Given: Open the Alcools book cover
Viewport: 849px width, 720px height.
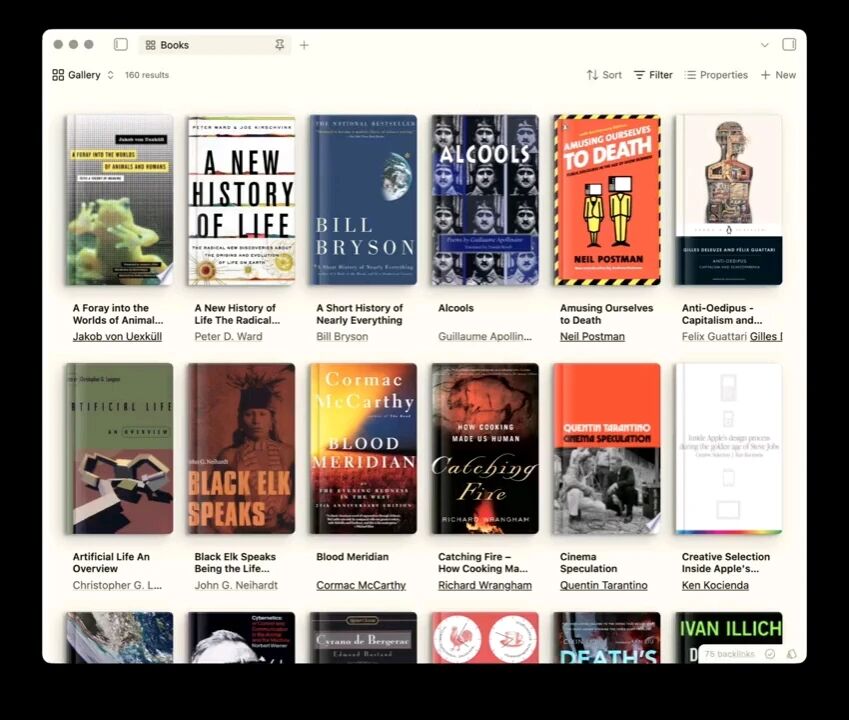Looking at the screenshot, I should 485,200.
